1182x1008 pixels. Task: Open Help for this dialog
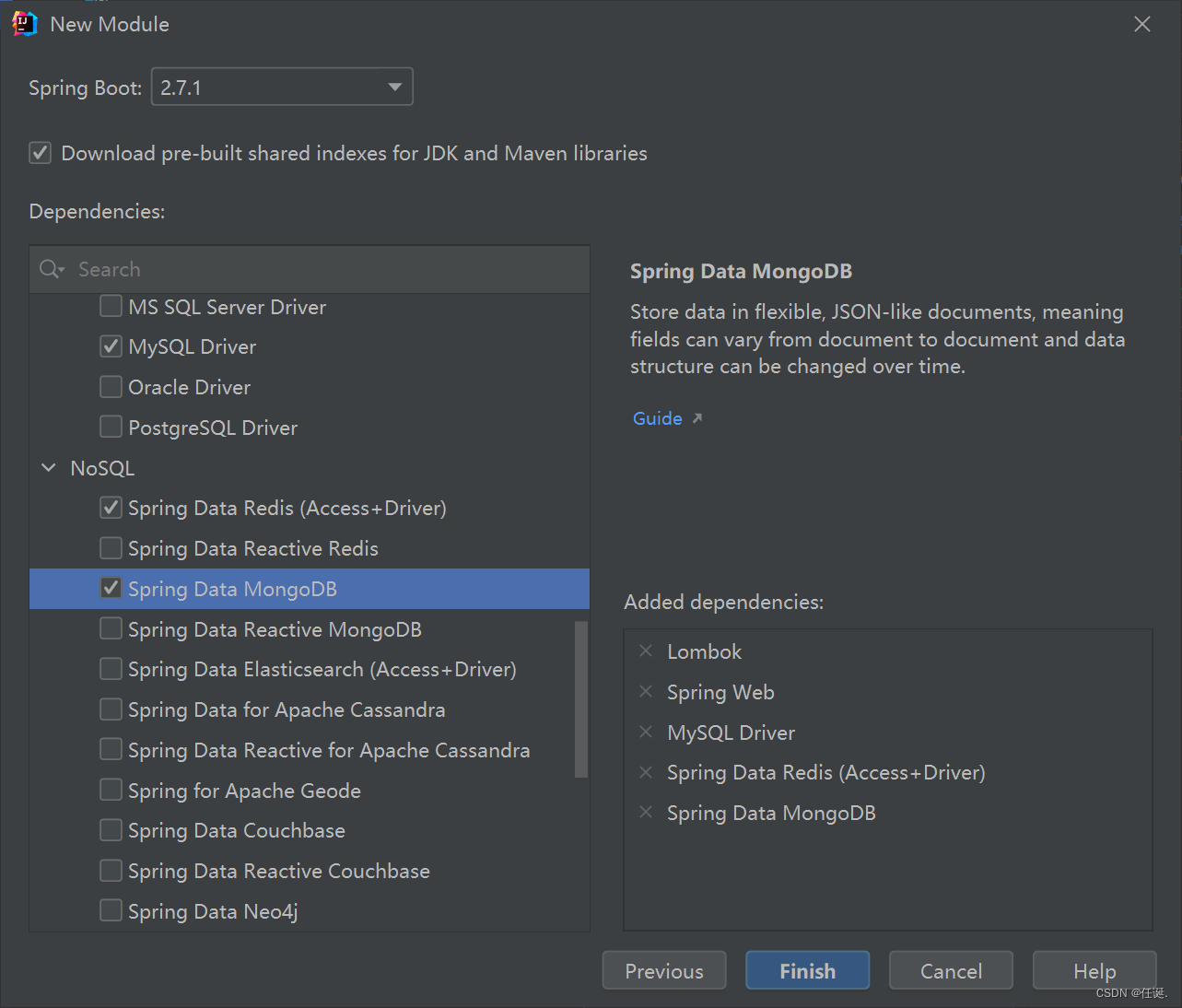(1094, 970)
